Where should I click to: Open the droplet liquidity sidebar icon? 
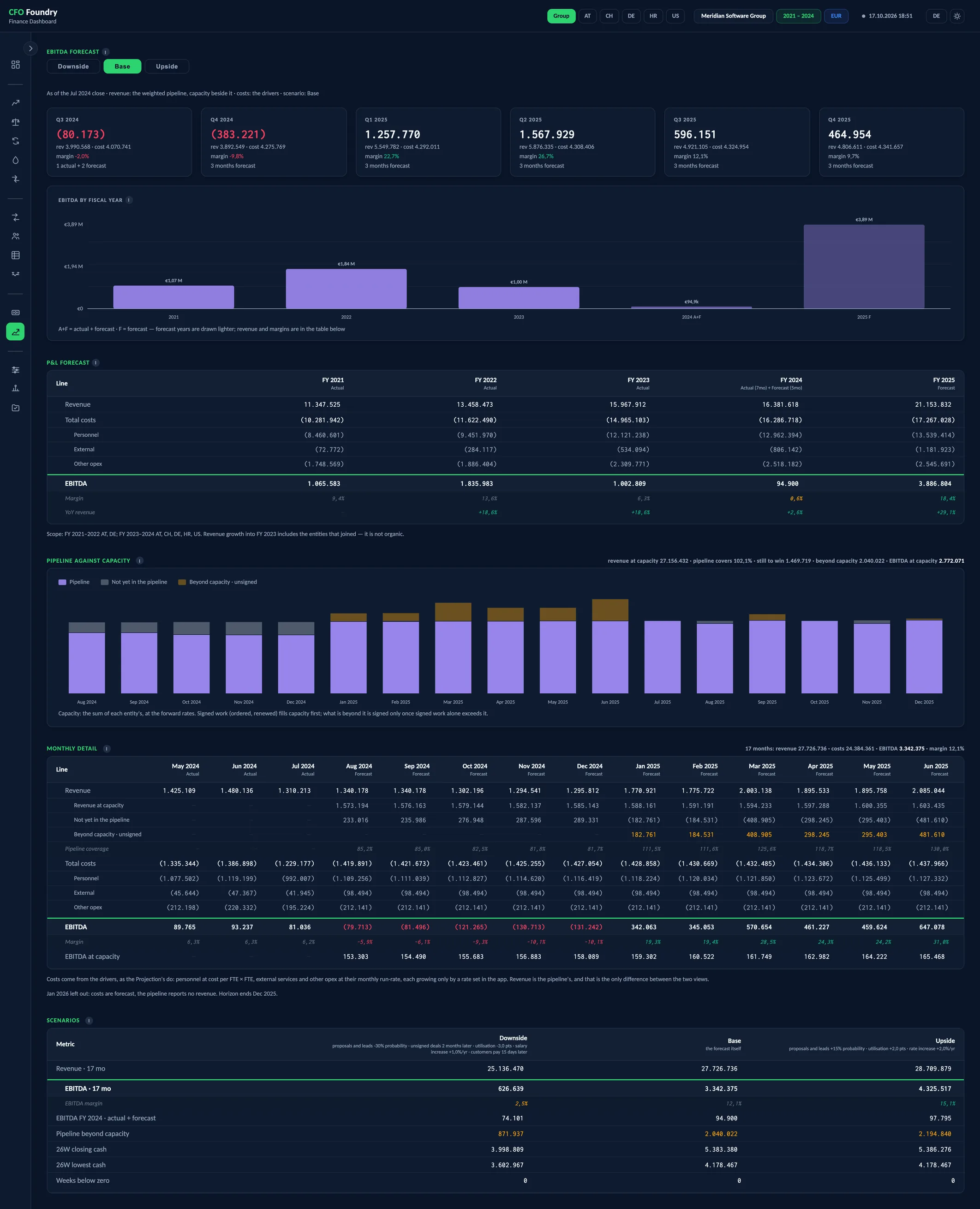point(15,160)
